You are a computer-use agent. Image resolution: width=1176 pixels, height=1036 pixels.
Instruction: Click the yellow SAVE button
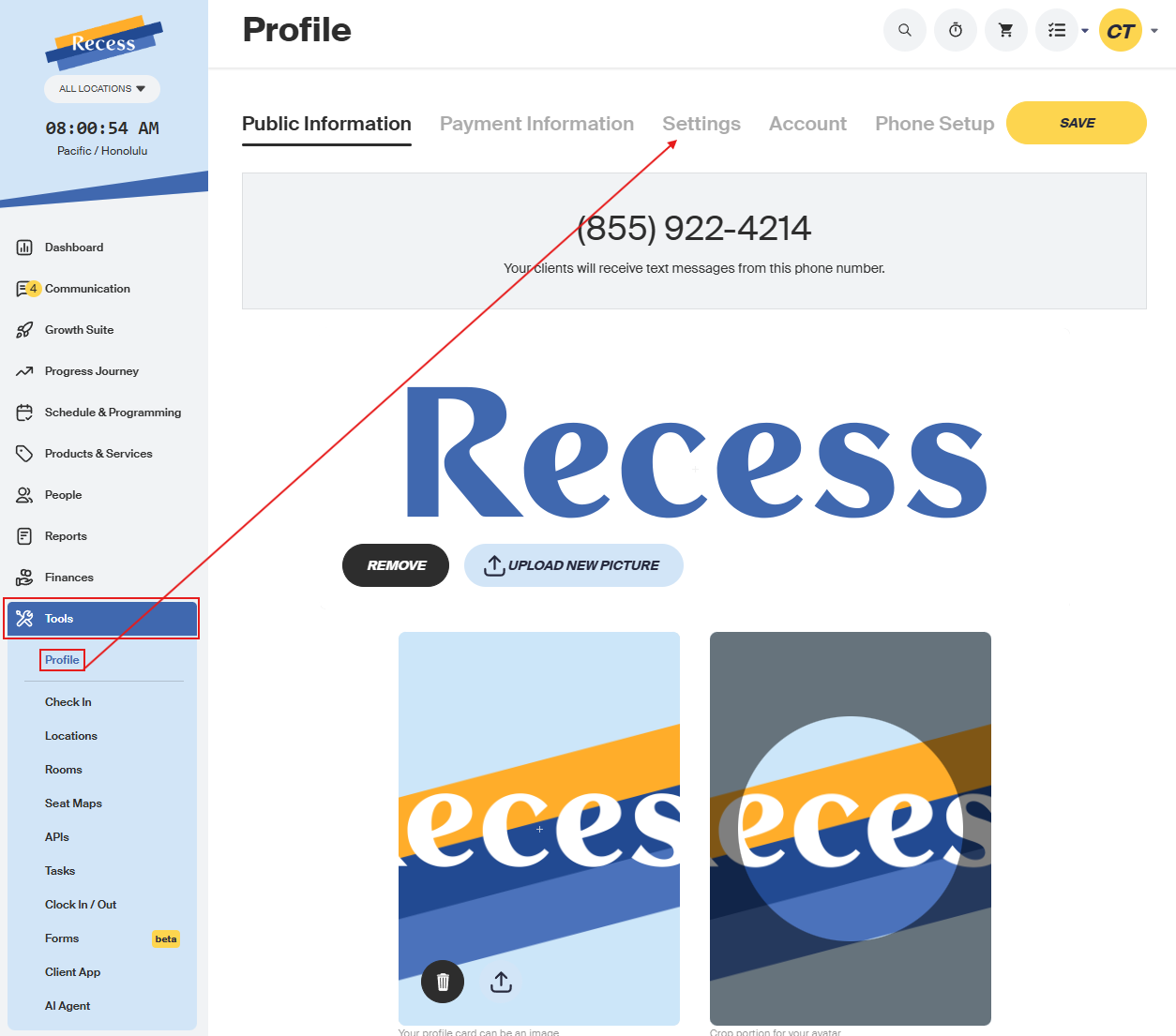pos(1077,123)
